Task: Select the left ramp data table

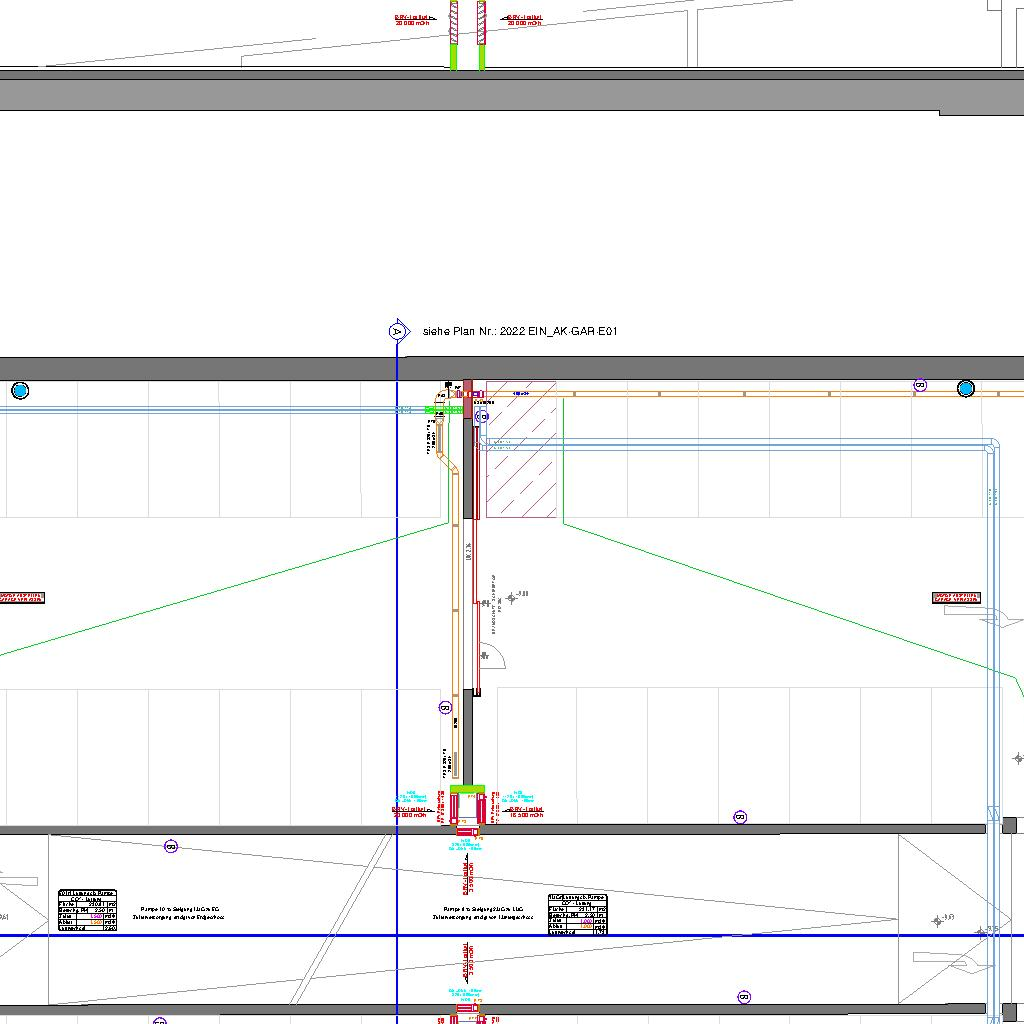Action: tap(88, 911)
